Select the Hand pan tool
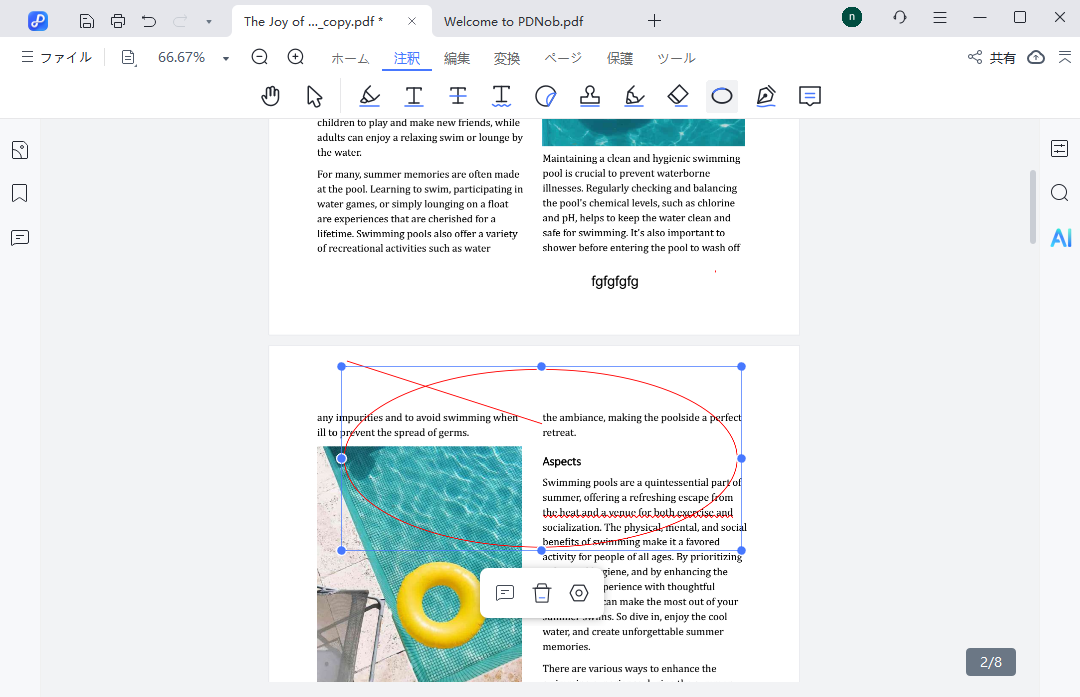The width and height of the screenshot is (1080, 697). (x=270, y=96)
